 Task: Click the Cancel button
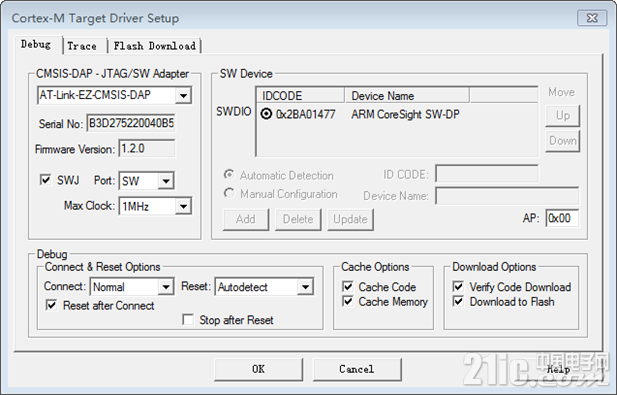tap(357, 369)
